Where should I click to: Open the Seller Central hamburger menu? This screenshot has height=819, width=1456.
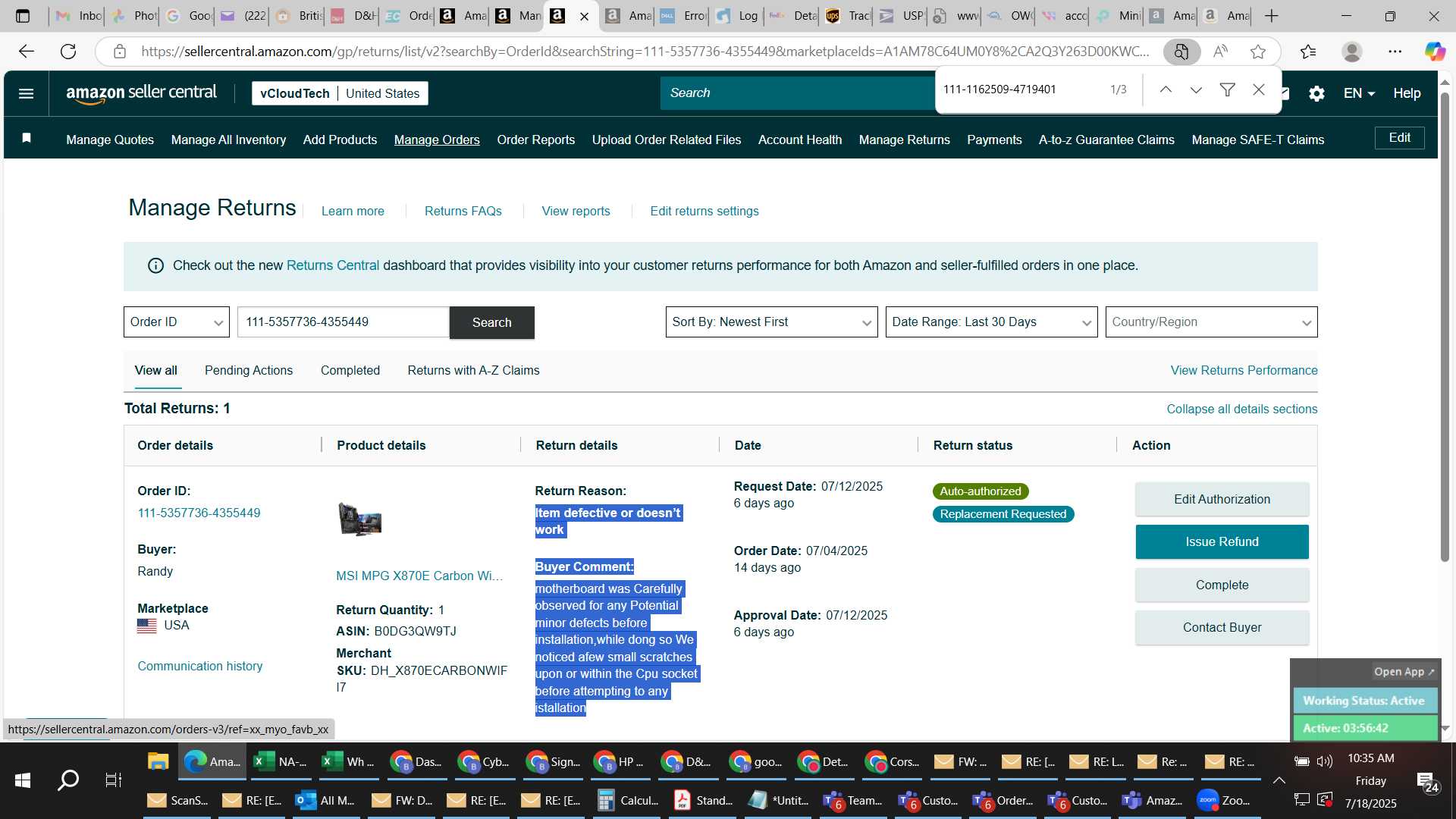click(x=26, y=93)
